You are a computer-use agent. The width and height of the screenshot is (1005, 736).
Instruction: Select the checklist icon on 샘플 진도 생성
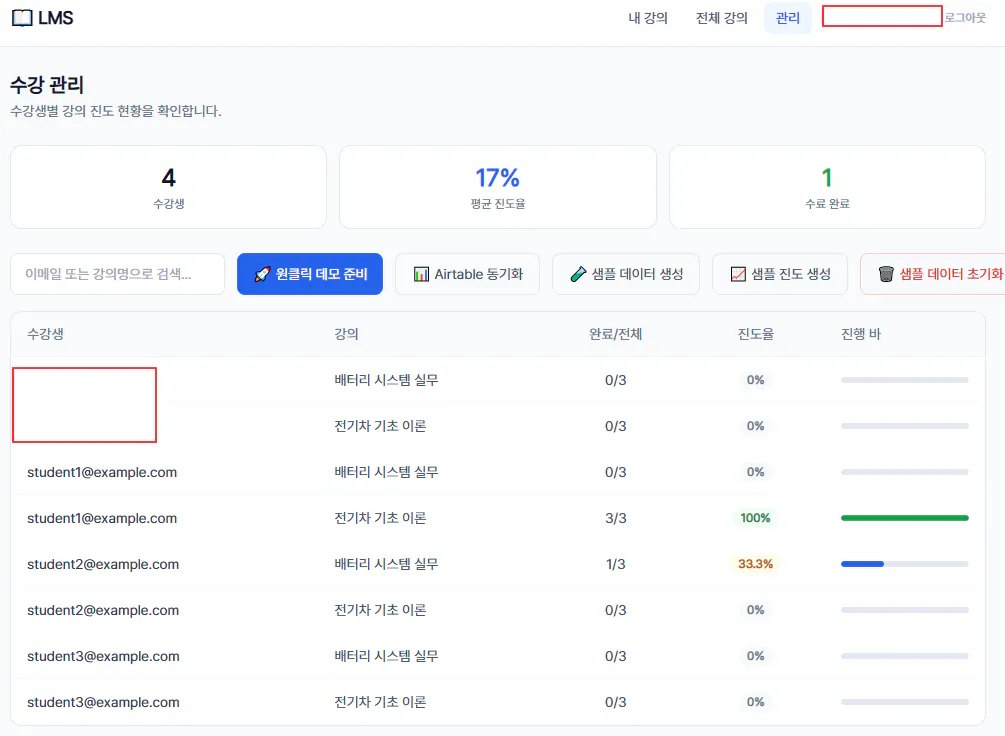[737, 273]
